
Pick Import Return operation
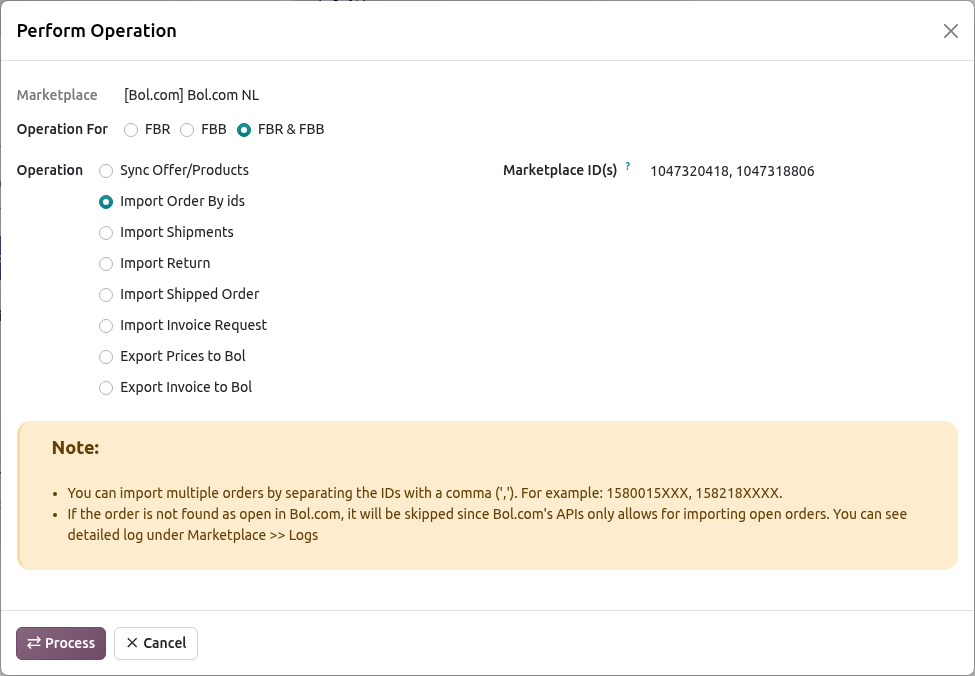(x=106, y=264)
